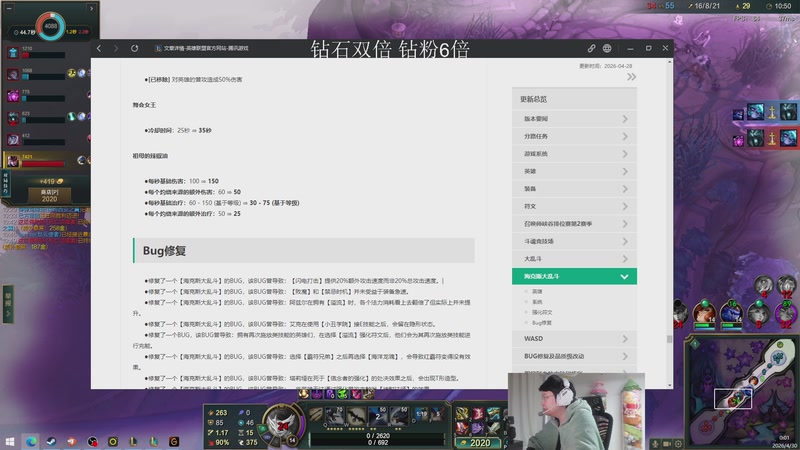Expand the 版本要闻 section
The width and height of the screenshot is (800, 450).
pyautogui.click(x=574, y=119)
